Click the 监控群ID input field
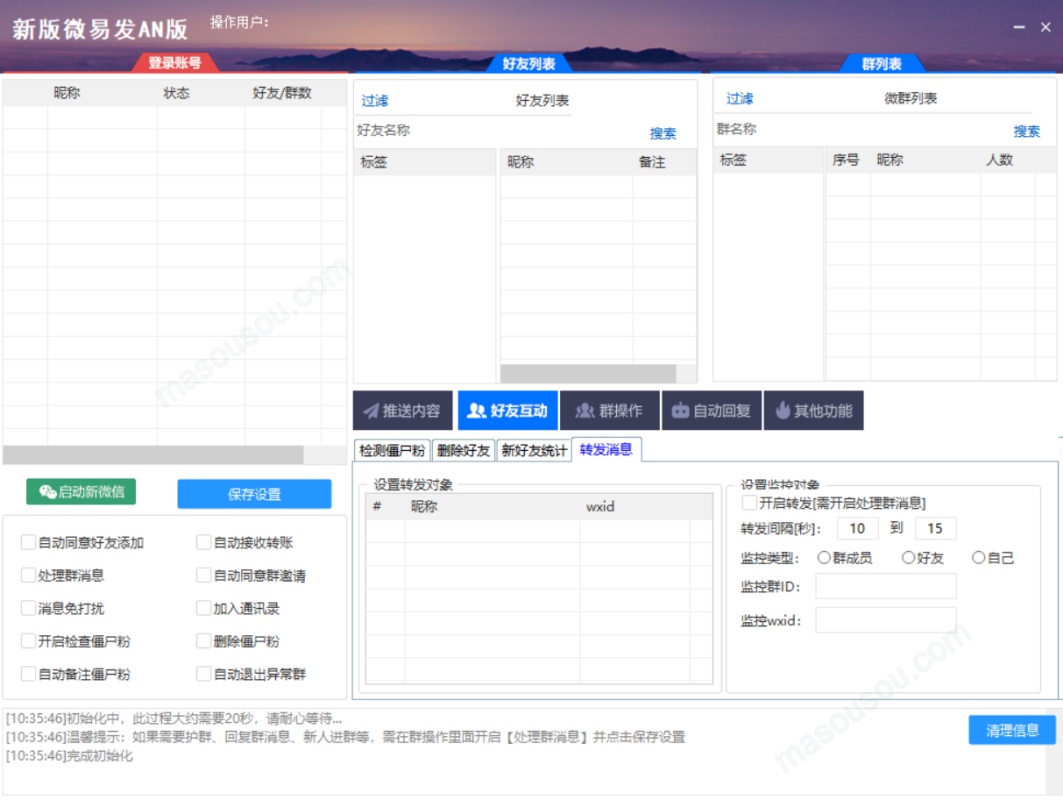1063x800 pixels. 885,586
